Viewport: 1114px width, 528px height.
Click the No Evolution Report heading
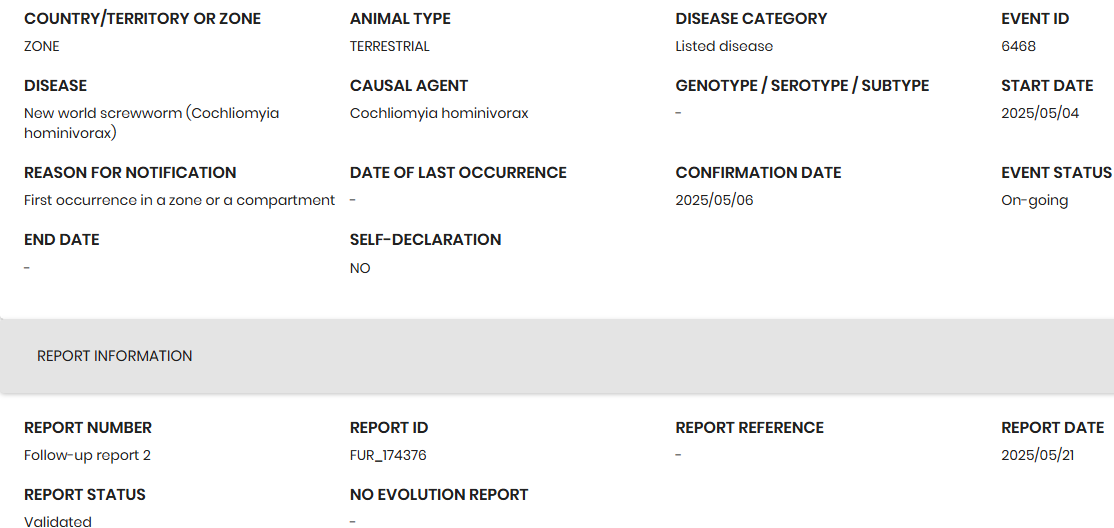438,495
